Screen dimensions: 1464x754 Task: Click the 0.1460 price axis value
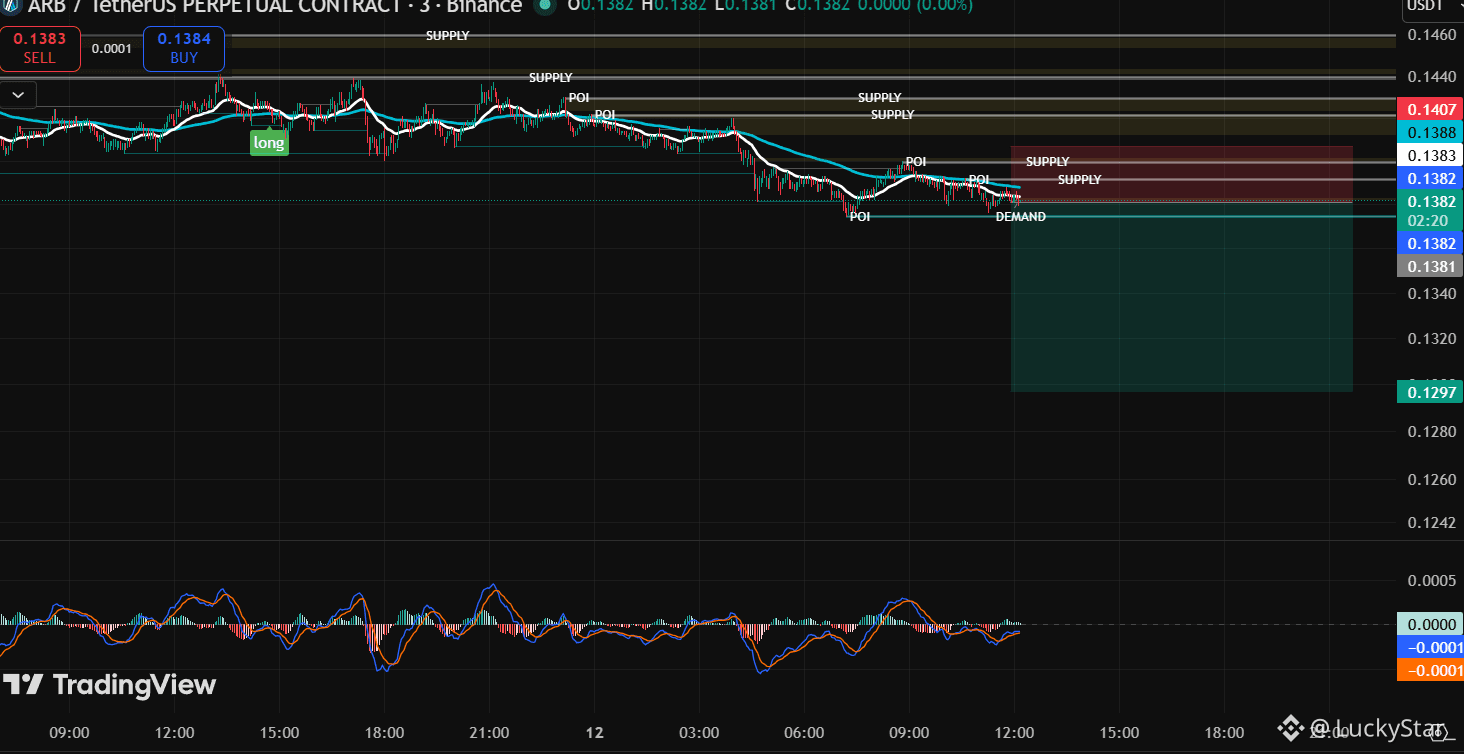[x=1431, y=35]
